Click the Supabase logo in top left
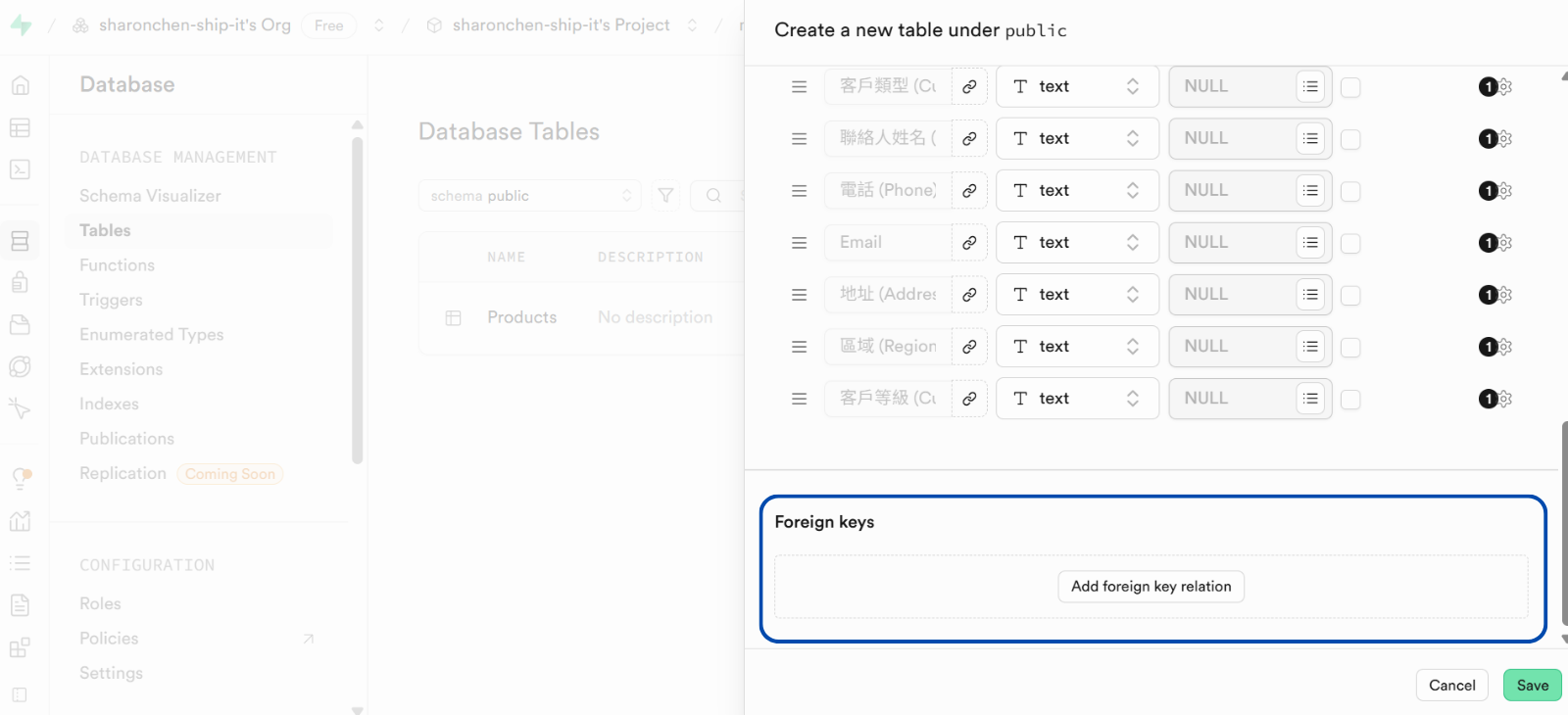This screenshot has height=715, width=1568. (21, 25)
